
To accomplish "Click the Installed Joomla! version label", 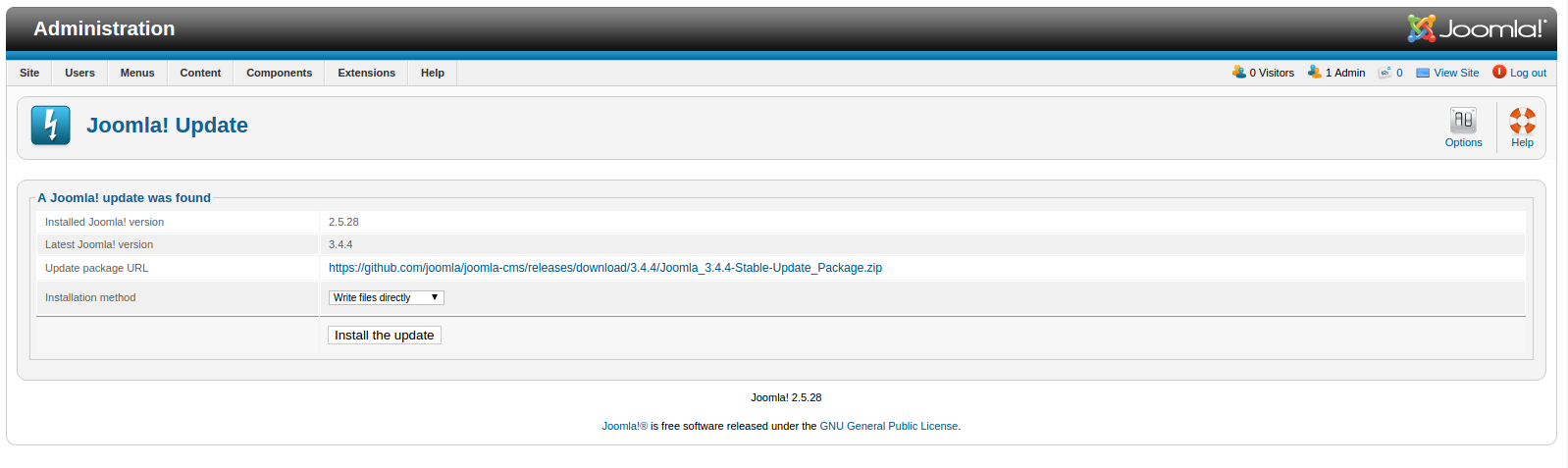I will pyautogui.click(x=104, y=222).
